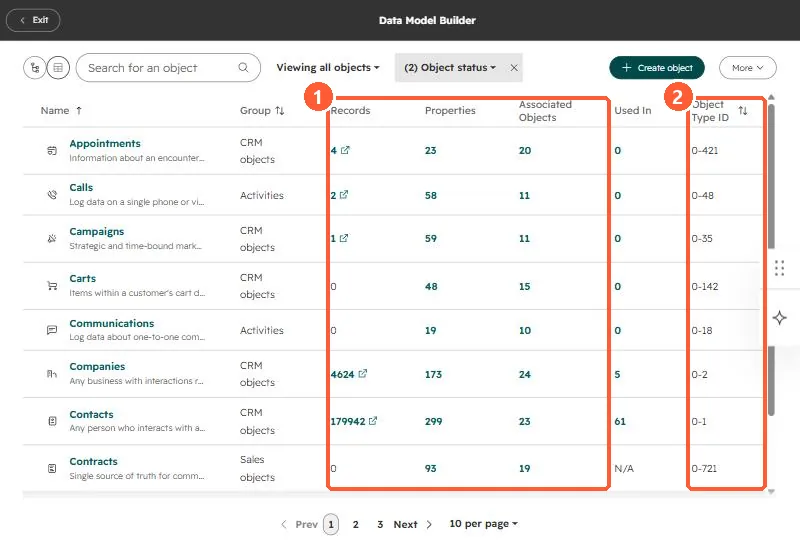Select page 1 in pagination

pos(331,524)
